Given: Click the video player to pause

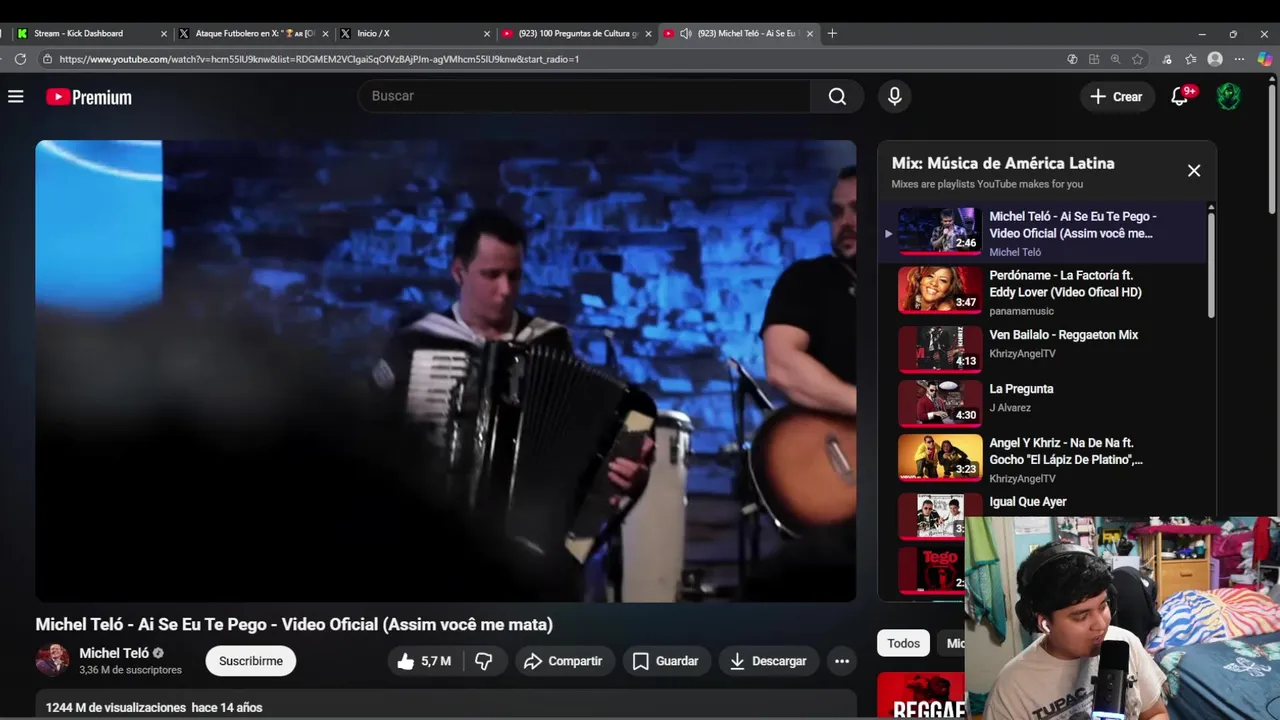Looking at the screenshot, I should (x=446, y=371).
